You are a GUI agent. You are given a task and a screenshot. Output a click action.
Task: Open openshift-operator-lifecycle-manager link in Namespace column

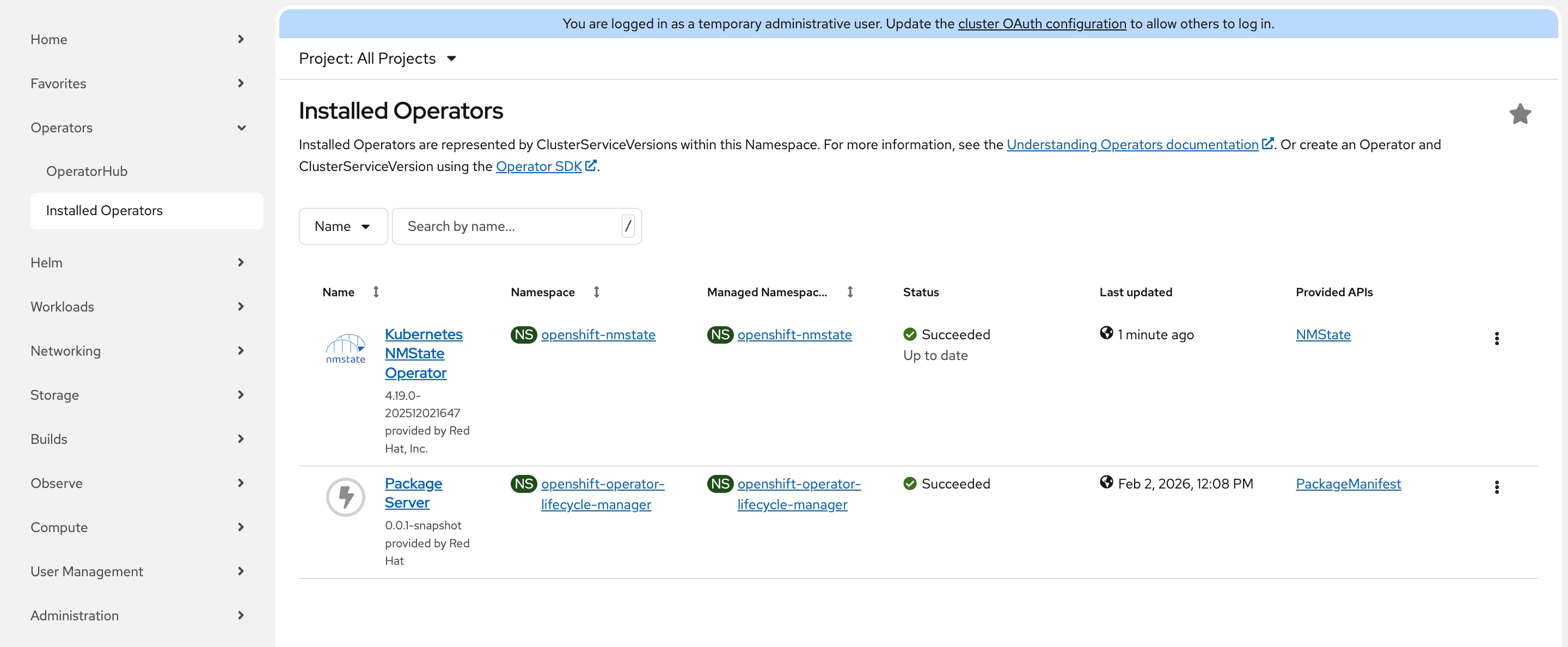(603, 494)
